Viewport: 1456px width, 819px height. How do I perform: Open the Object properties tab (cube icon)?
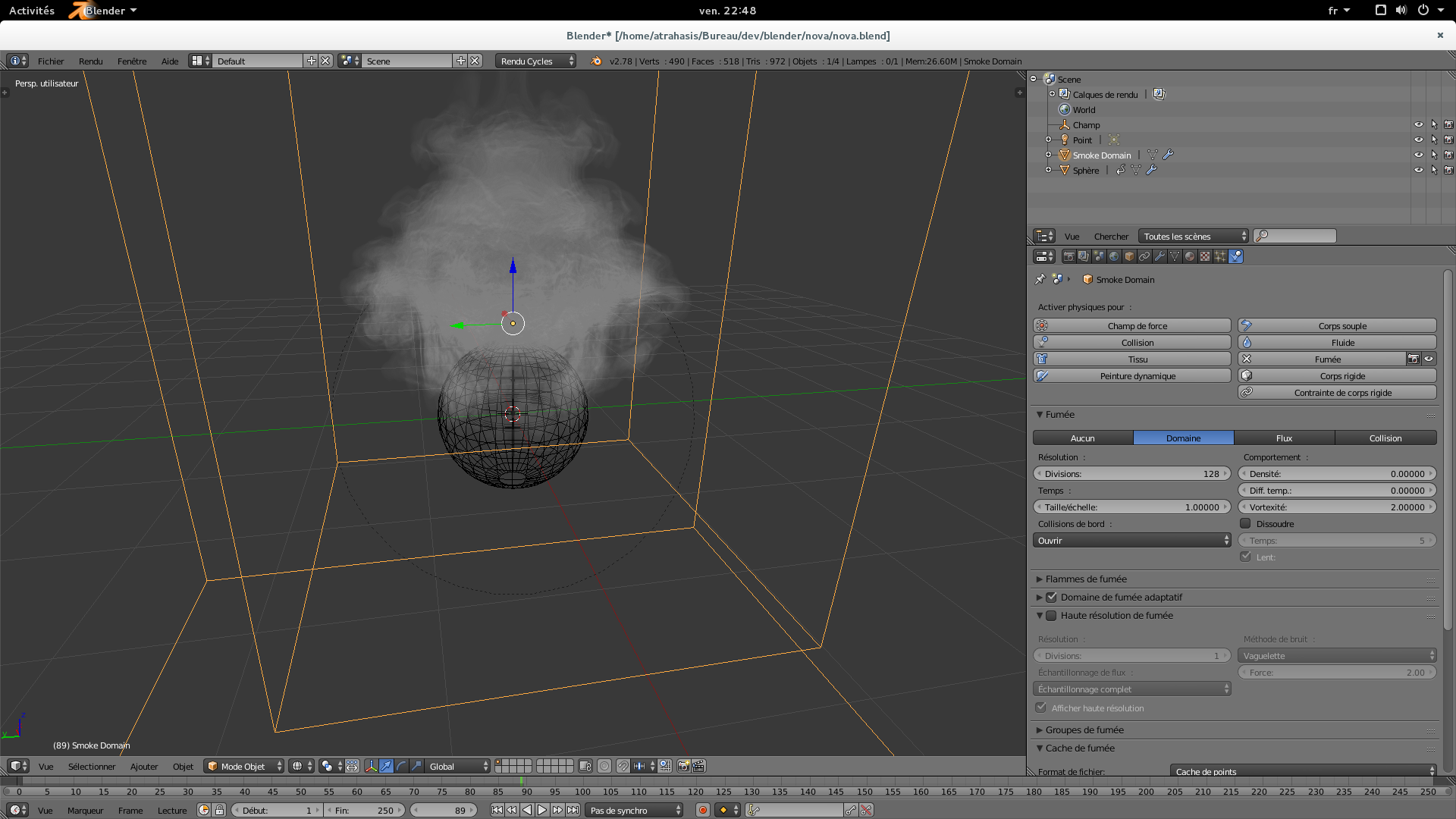1129,256
